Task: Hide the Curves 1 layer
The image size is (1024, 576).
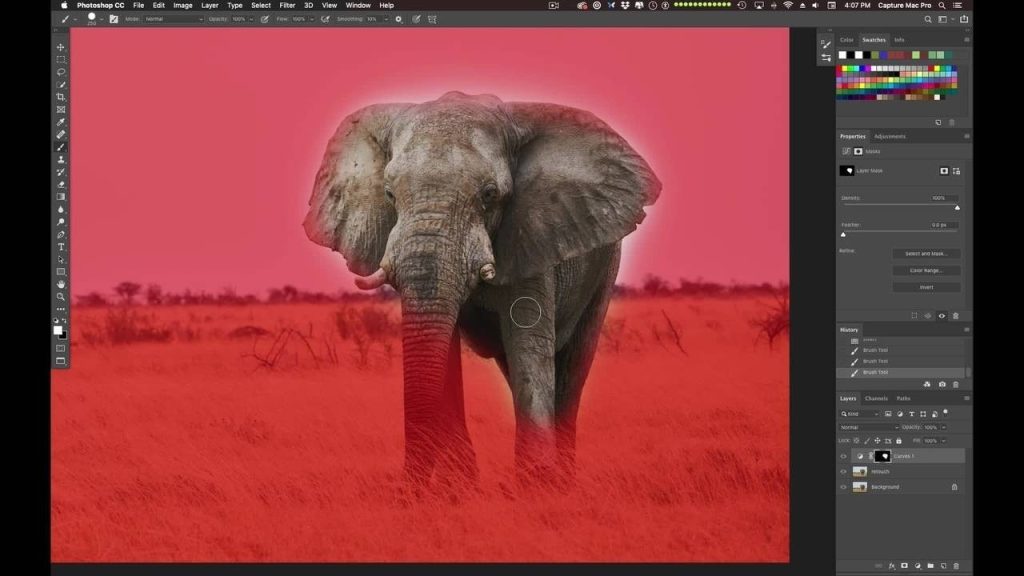Action: (x=843, y=456)
